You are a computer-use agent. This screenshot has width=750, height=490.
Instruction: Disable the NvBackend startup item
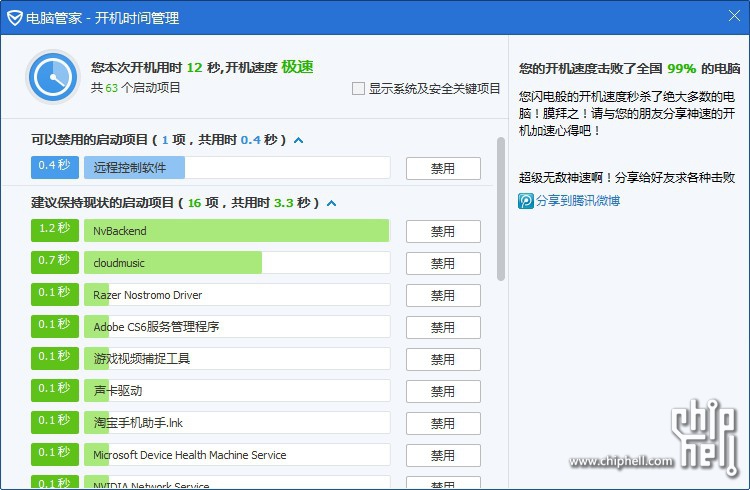click(x=443, y=232)
